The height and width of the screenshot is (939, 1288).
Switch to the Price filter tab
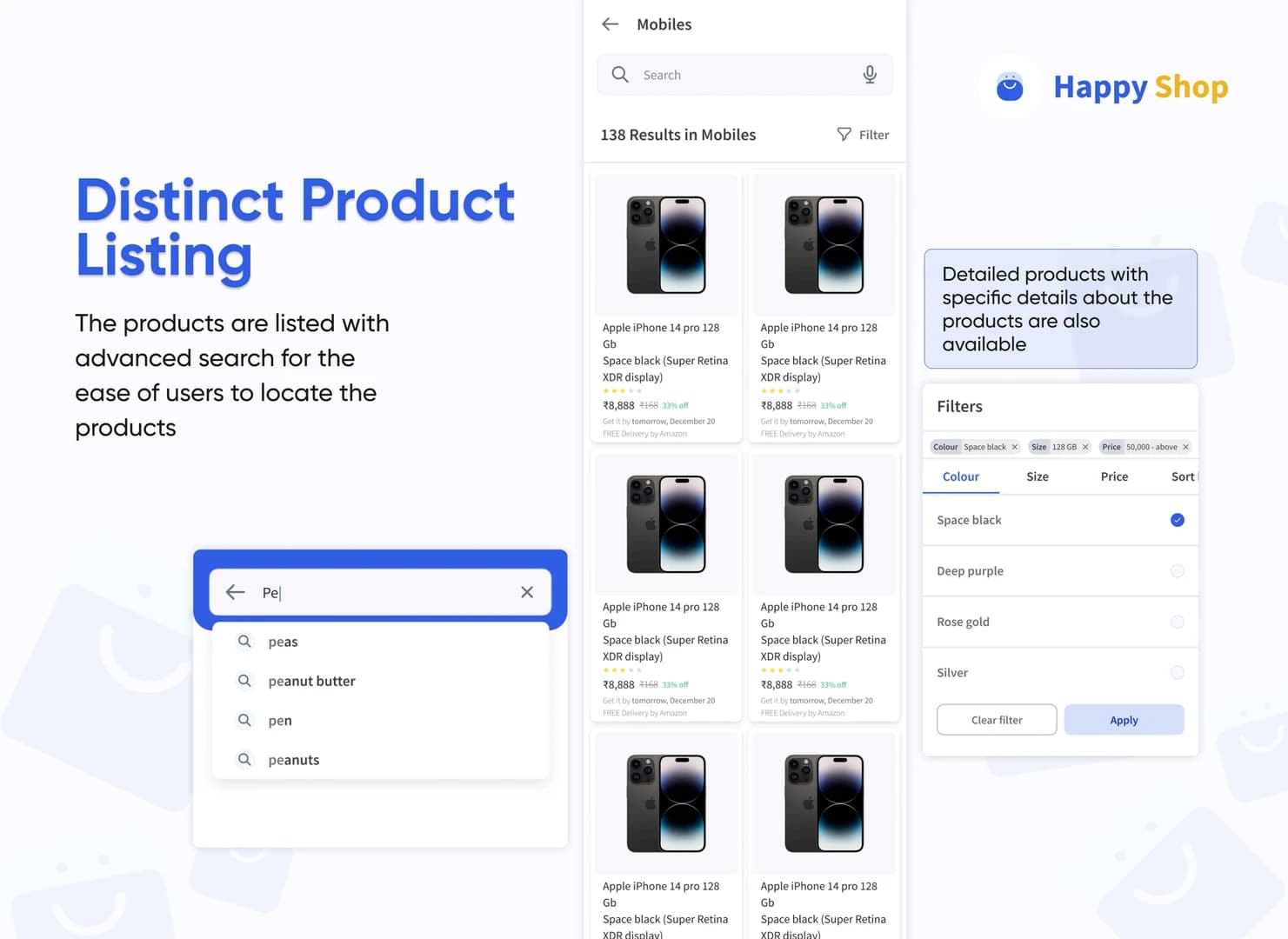1114,476
